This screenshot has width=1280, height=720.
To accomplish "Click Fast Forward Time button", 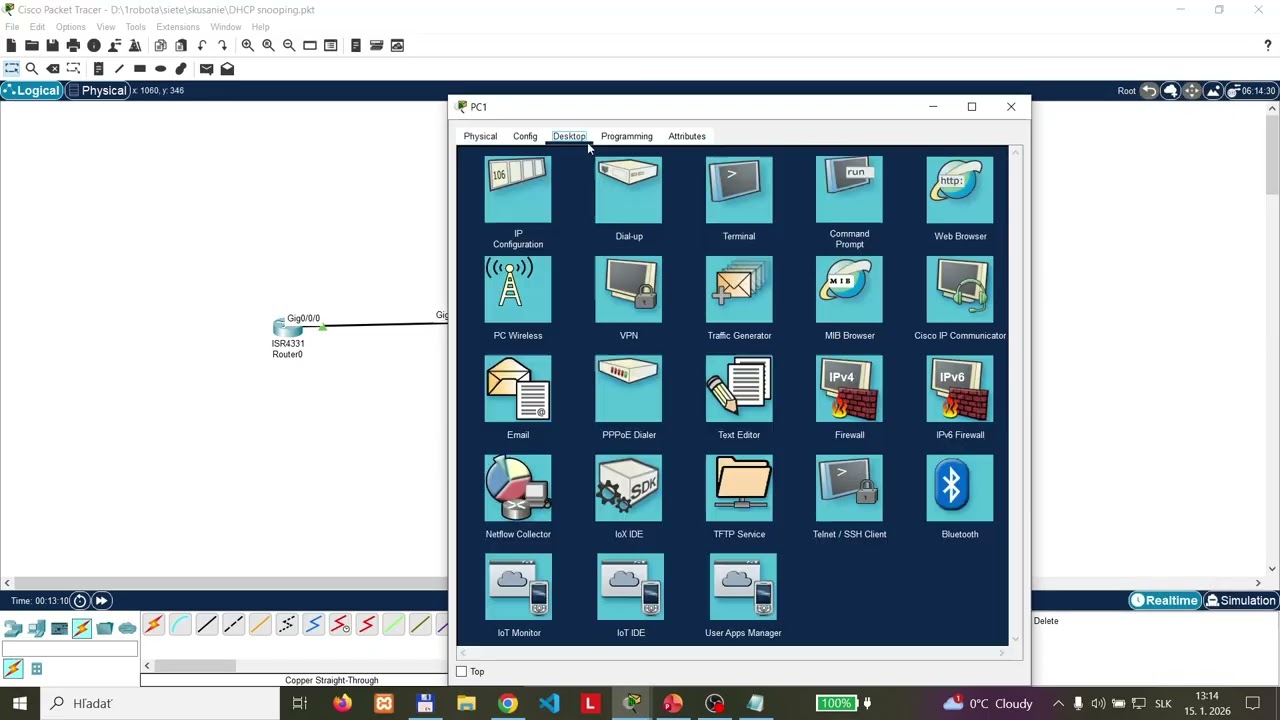I will pos(102,601).
